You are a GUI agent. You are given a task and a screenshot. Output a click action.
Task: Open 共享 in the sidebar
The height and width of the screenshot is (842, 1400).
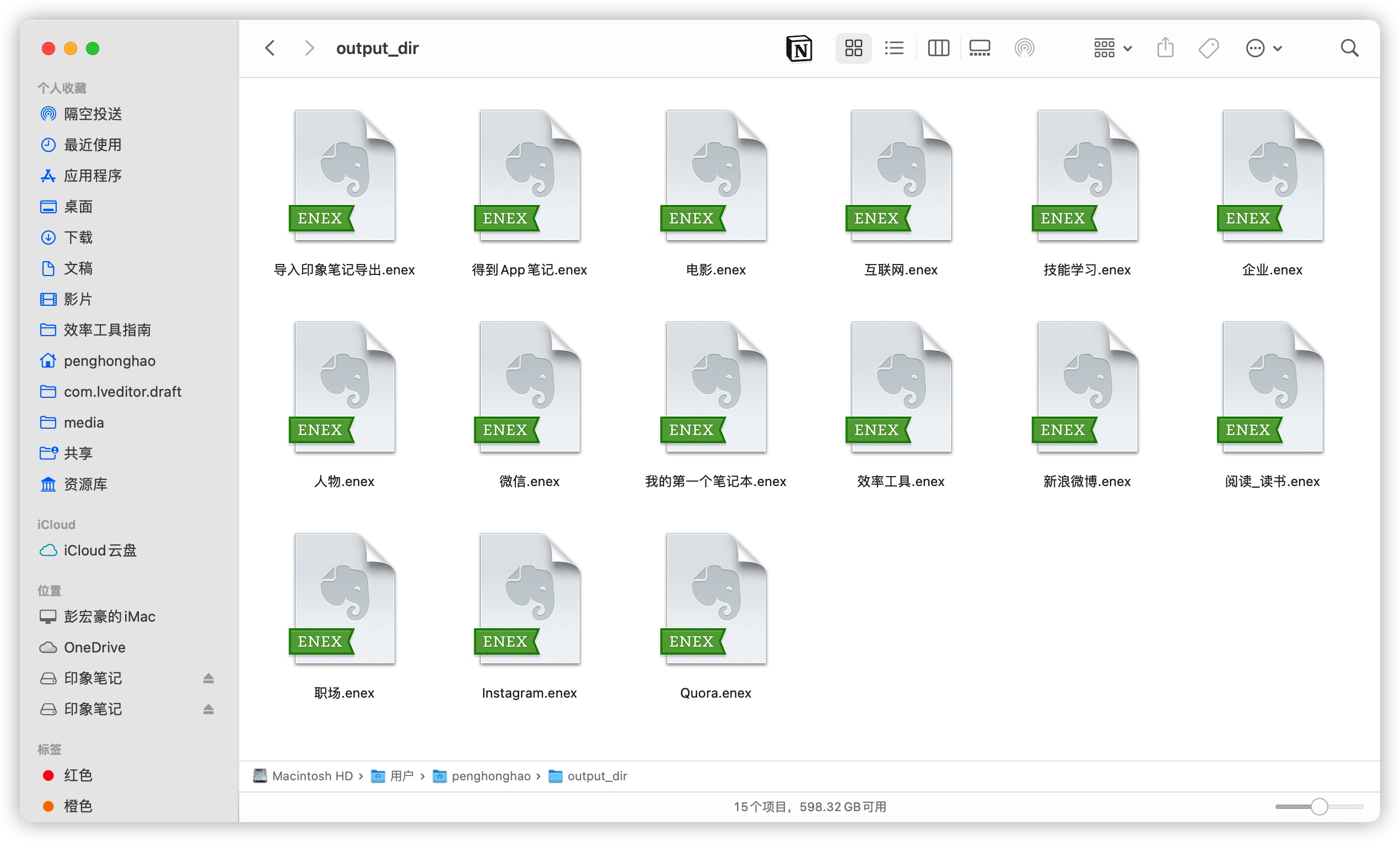pyautogui.click(x=130, y=454)
